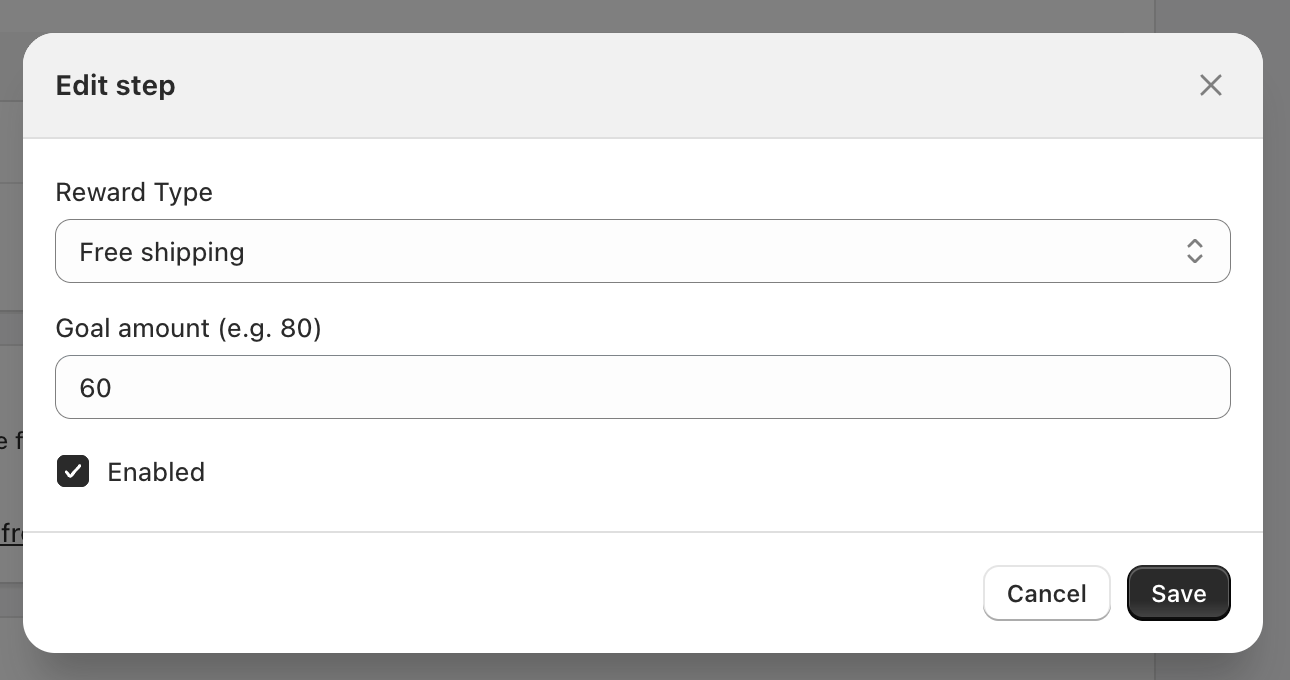The width and height of the screenshot is (1290, 680).
Task: Click the underlined link behind the dialog's left edge
Action: click(x=11, y=534)
